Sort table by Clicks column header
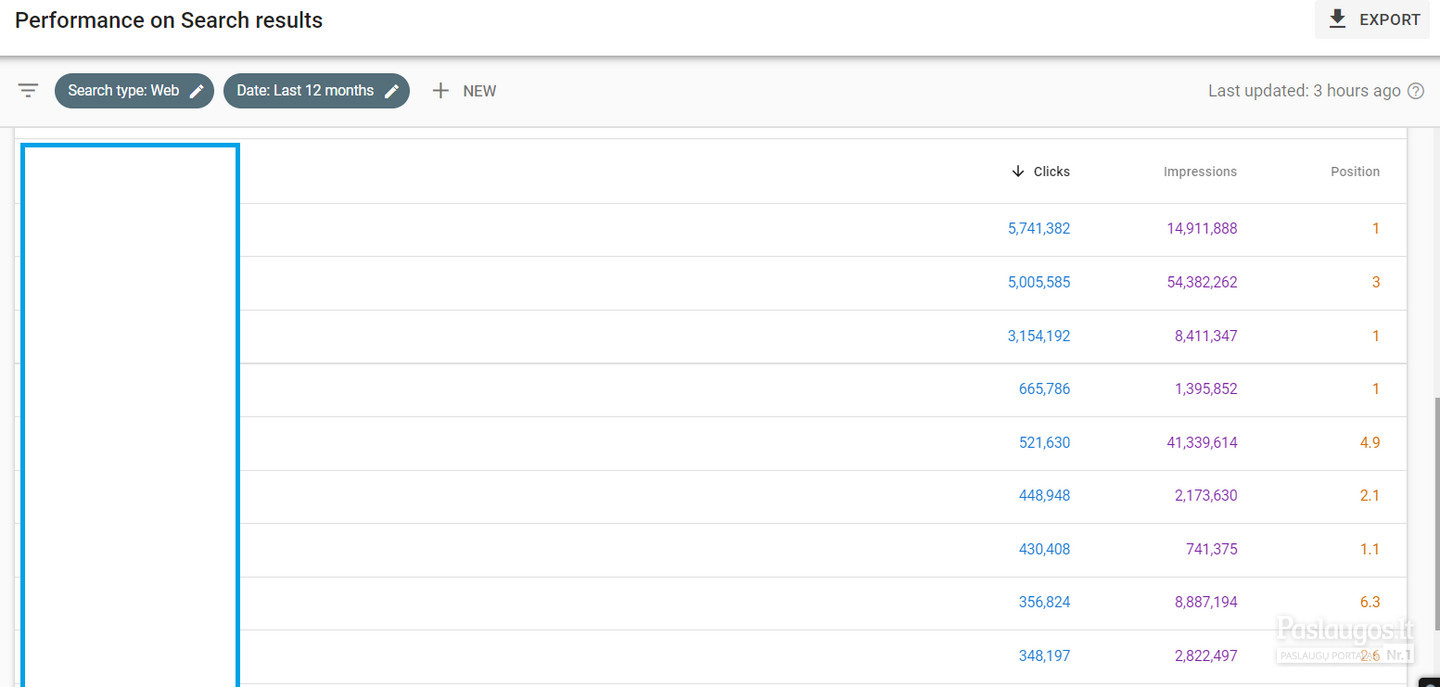1440x687 pixels. 1051,172
